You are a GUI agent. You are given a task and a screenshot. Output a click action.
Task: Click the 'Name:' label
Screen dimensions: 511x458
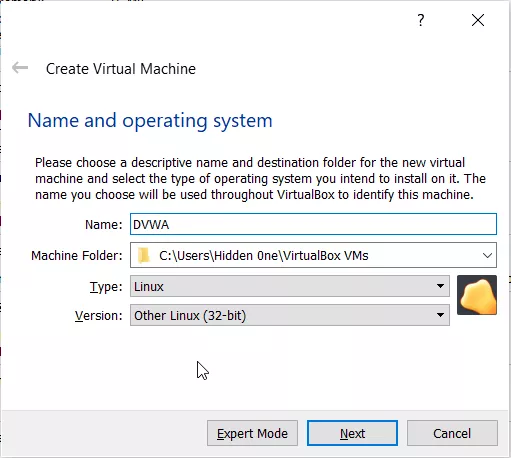[104, 225]
